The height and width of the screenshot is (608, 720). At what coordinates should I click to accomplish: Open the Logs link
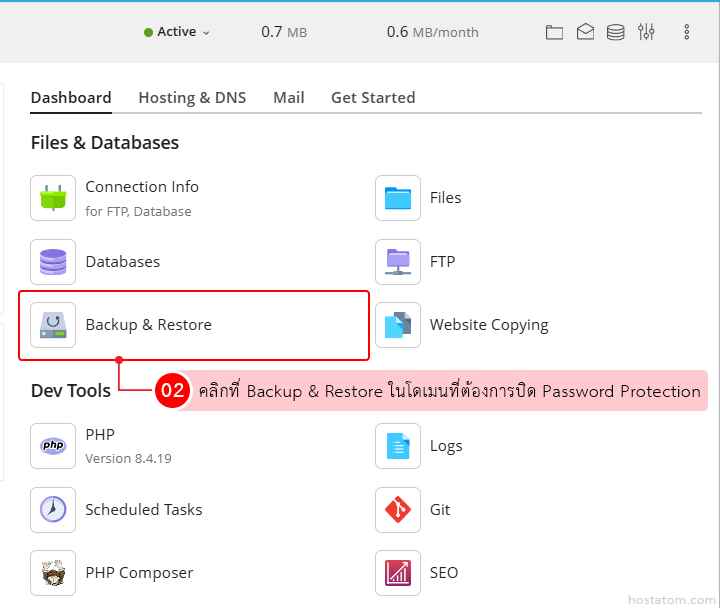point(446,446)
